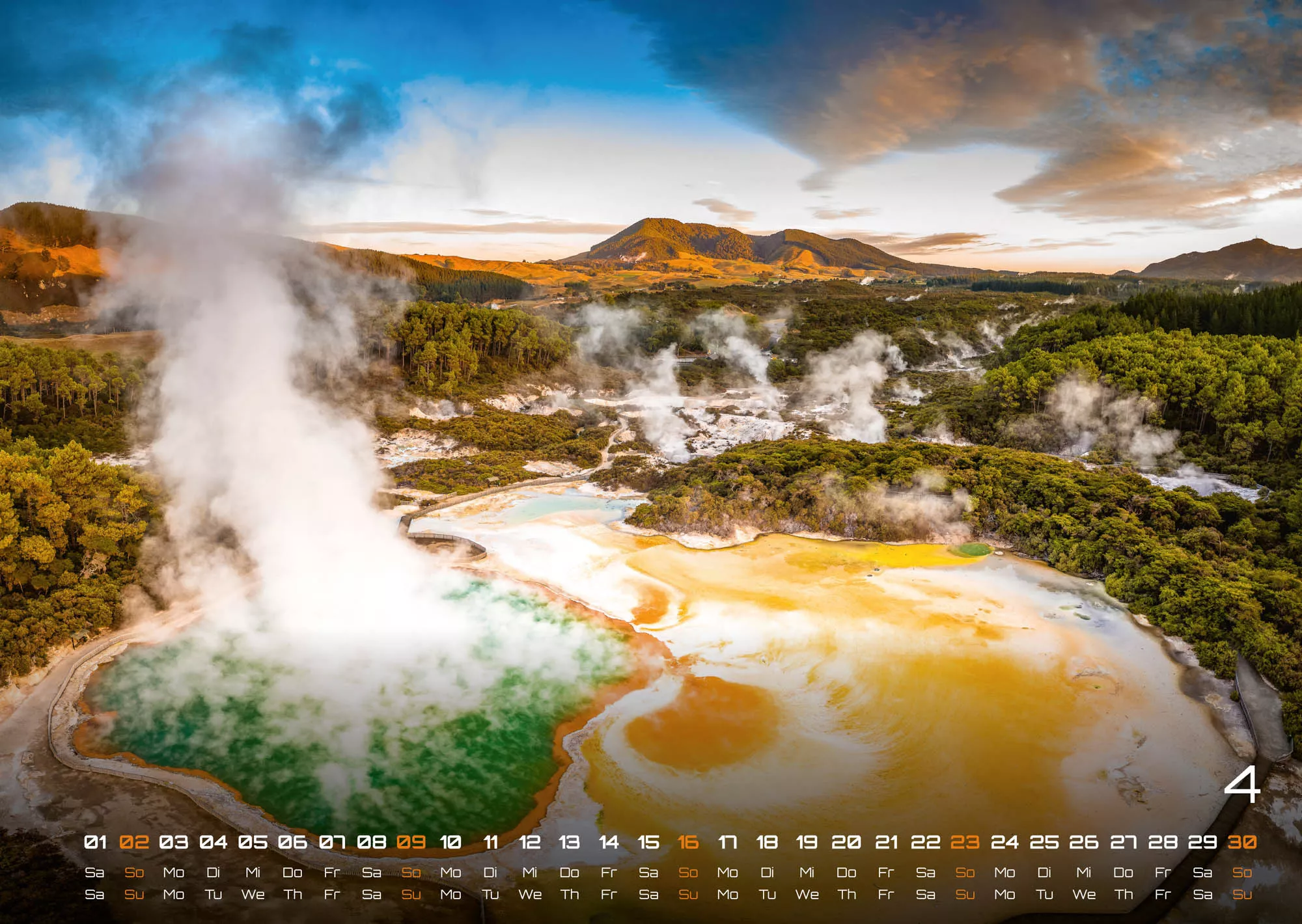The image size is (1302, 924).
Task: Select the orange Sunday date 02
Action: click(x=134, y=843)
